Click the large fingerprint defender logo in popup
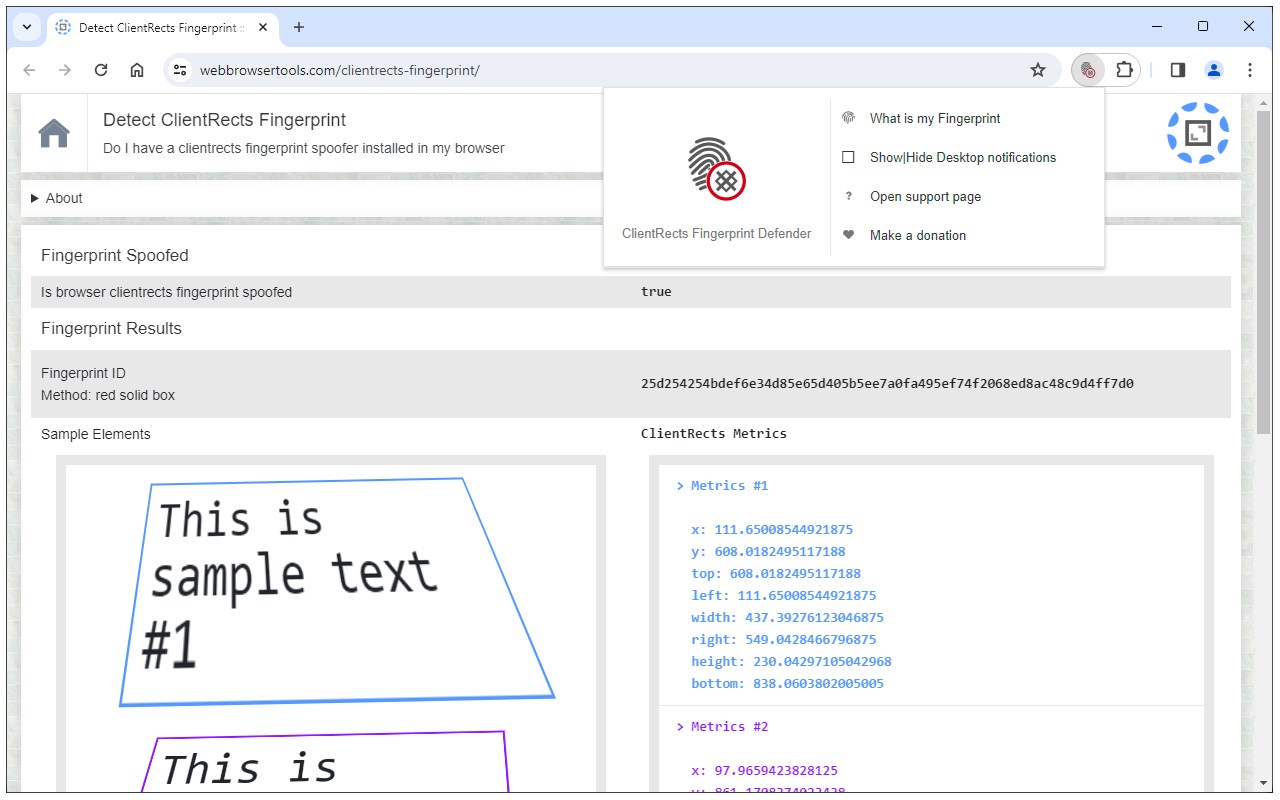 (x=717, y=168)
